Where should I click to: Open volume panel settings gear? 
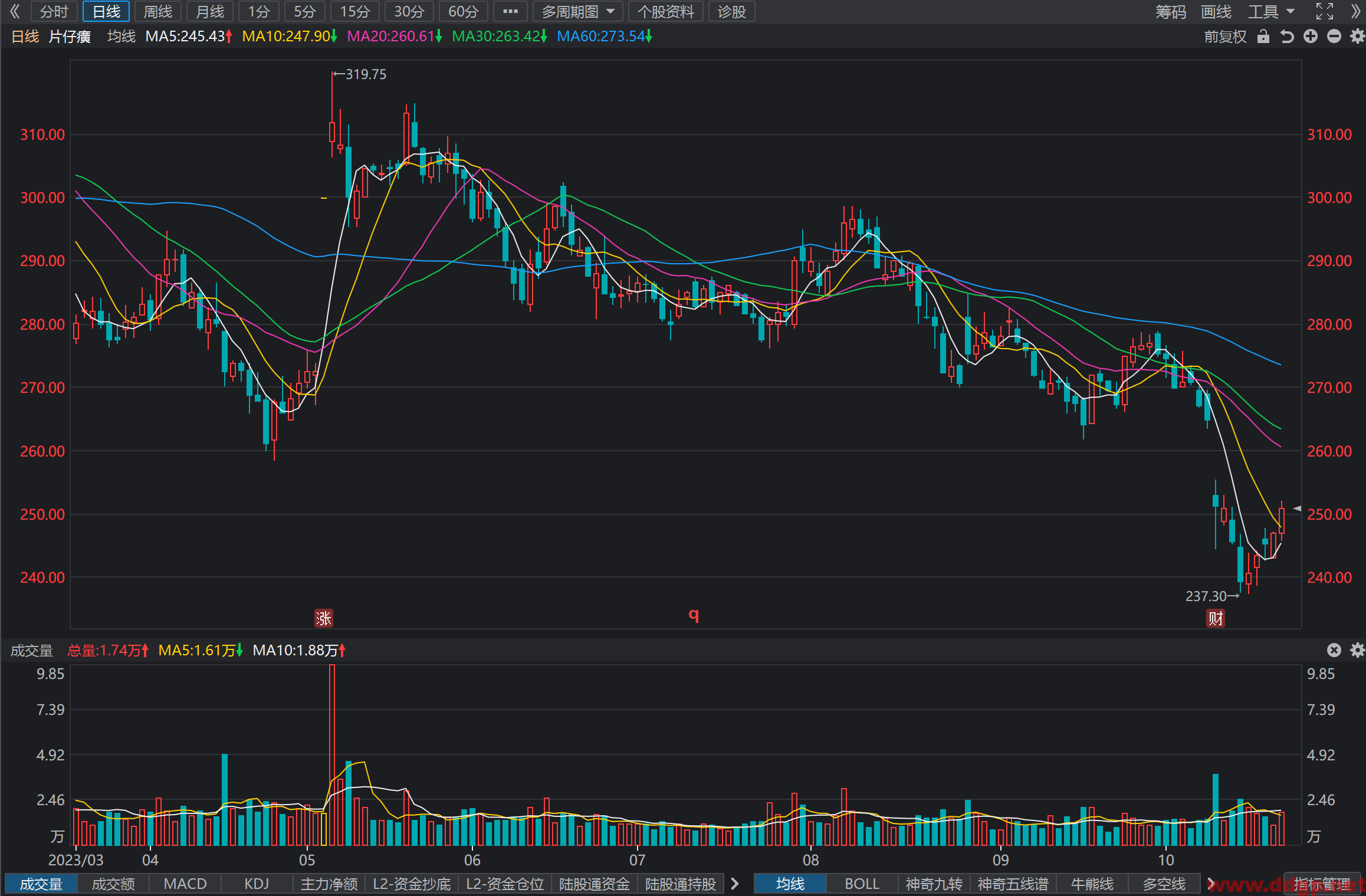coord(1357,650)
